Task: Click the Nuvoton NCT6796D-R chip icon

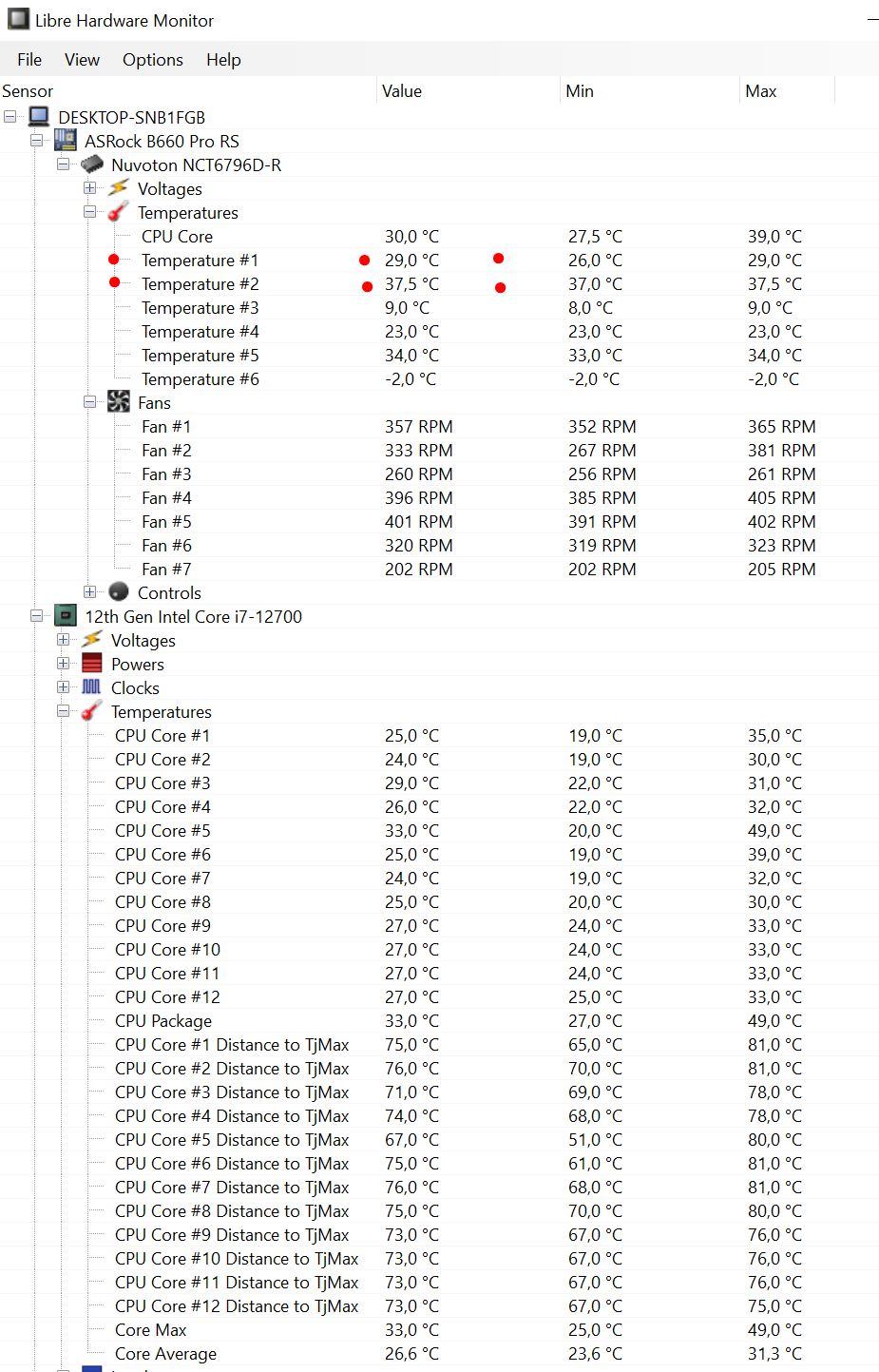Action: [92, 164]
